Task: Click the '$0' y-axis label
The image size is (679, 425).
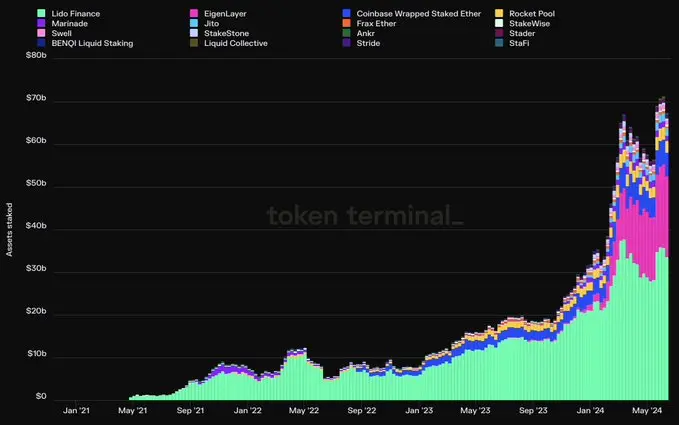Action: 41,396
